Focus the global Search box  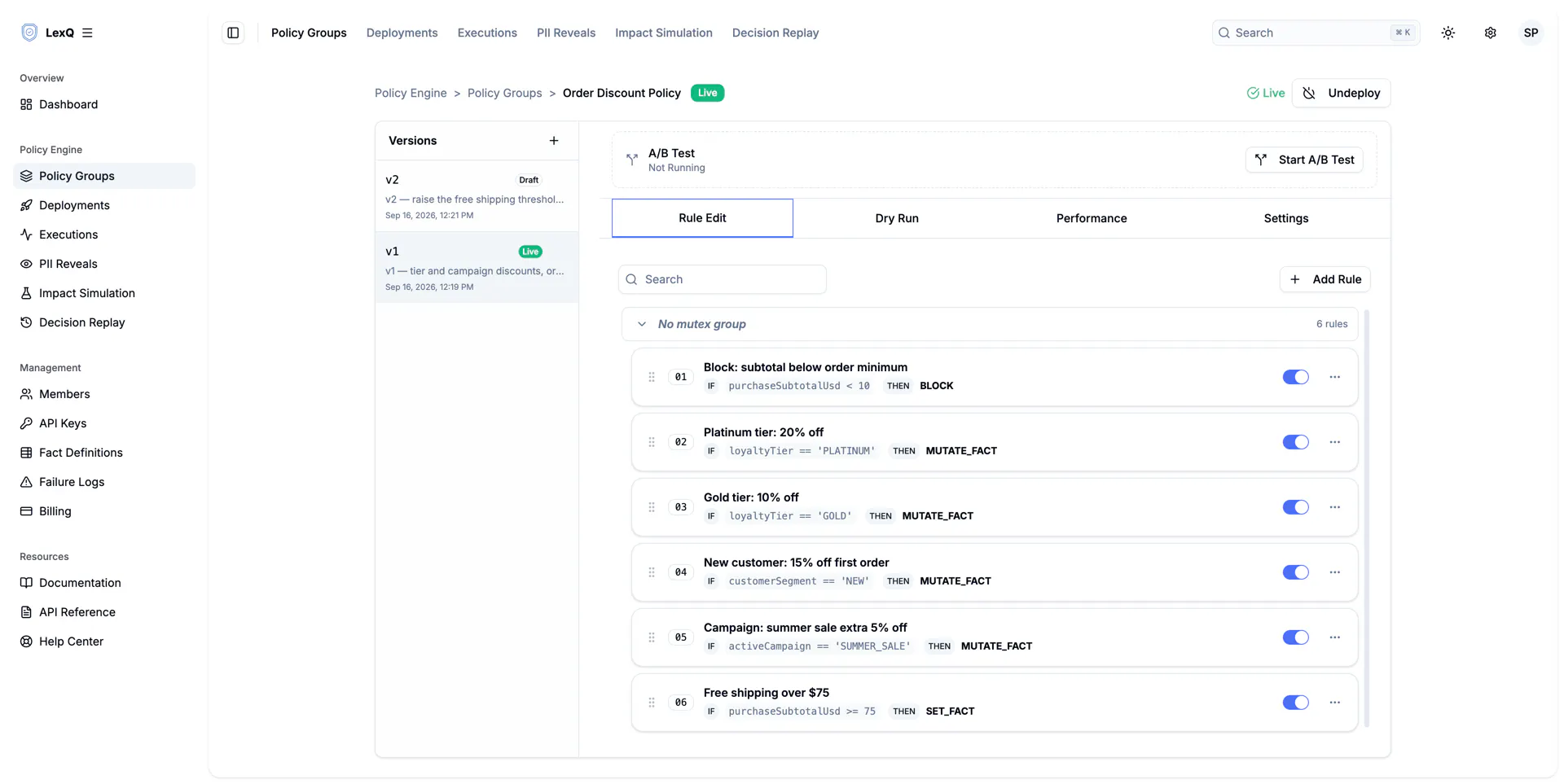pyautogui.click(x=1316, y=33)
